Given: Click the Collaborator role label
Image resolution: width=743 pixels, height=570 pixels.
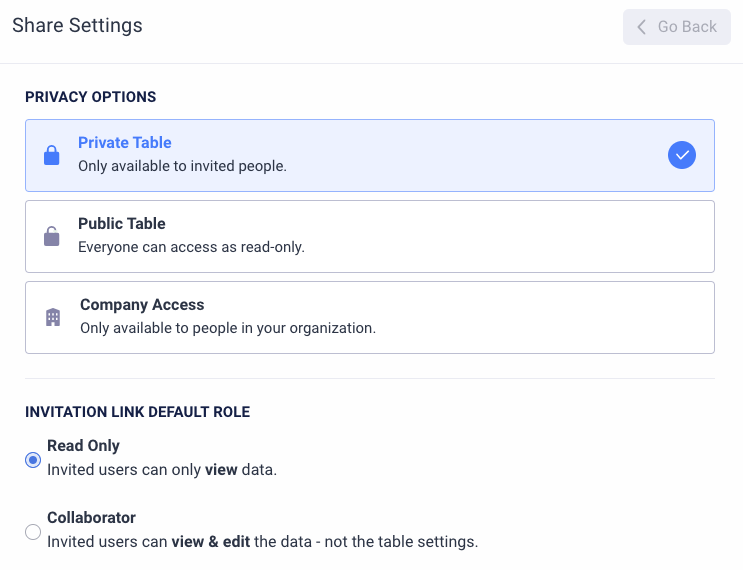Looking at the screenshot, I should (x=91, y=518).
